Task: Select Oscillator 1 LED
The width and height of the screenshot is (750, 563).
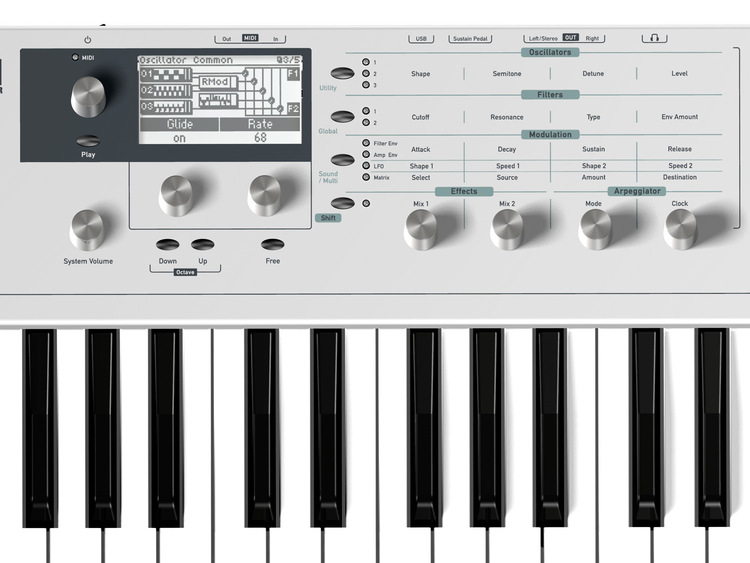Action: coord(366,62)
